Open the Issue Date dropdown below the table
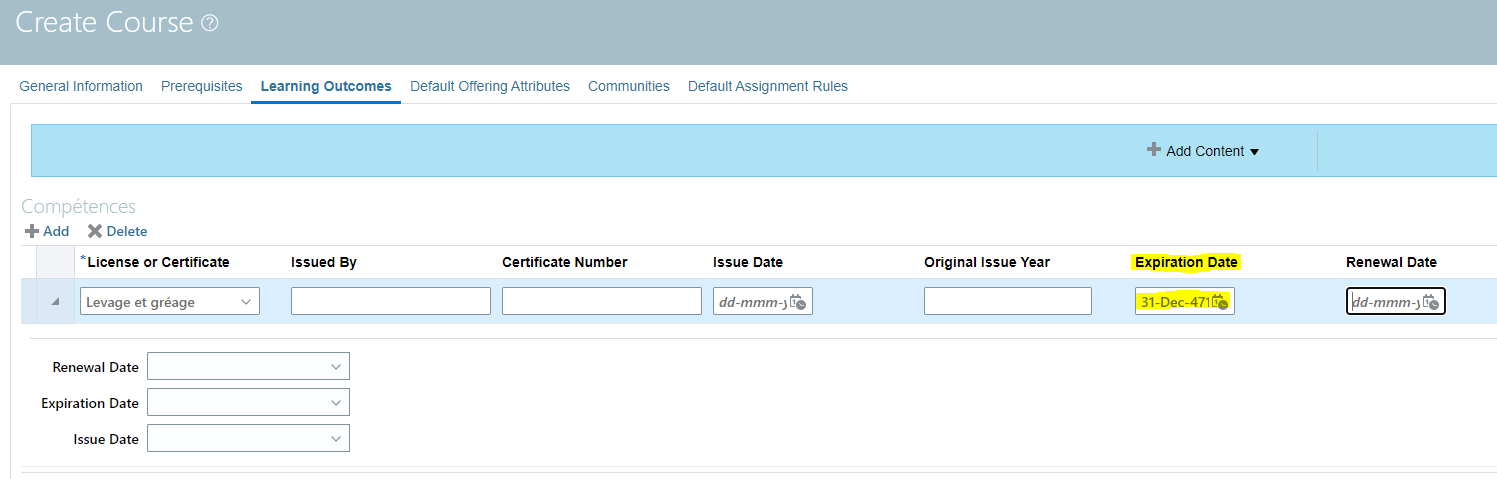Screen dimensions: 1497x479 tap(248, 438)
